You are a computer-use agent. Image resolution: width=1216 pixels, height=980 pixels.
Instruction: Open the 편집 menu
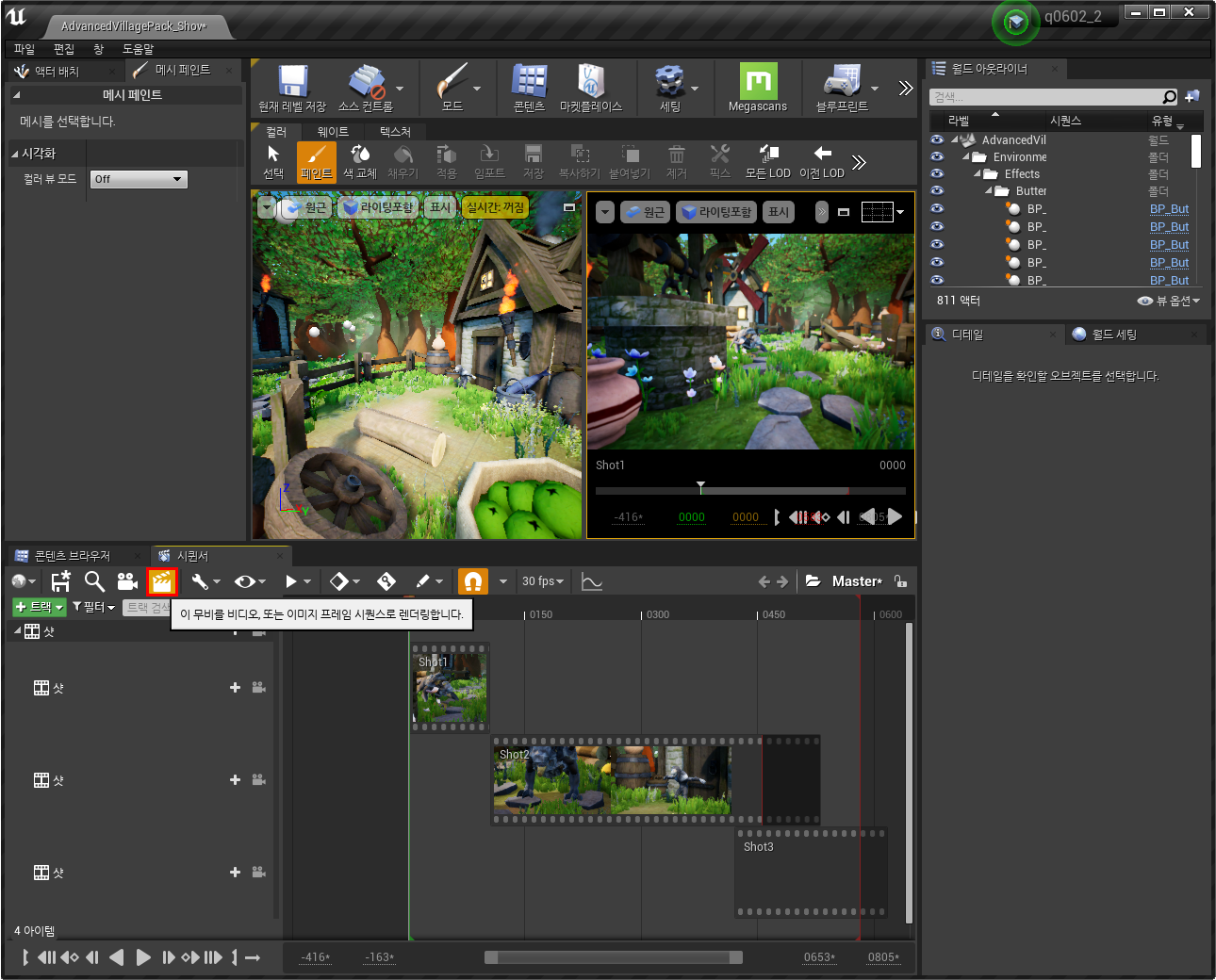[x=64, y=49]
